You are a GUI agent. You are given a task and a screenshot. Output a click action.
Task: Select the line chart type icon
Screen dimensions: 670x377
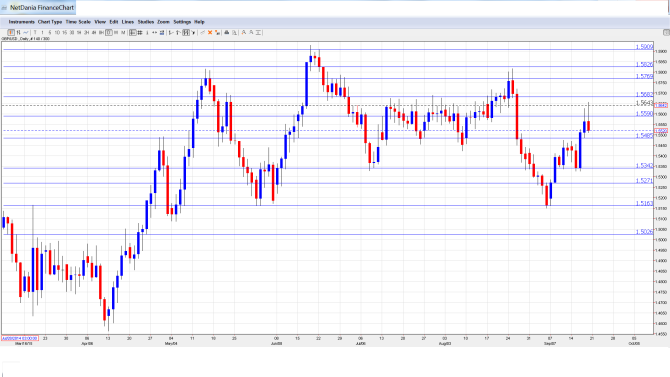point(26,32)
